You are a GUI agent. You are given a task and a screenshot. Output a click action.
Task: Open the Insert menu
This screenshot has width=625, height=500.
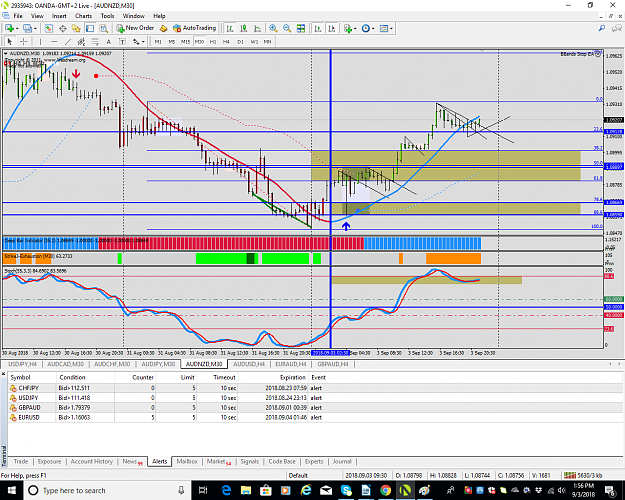59,16
